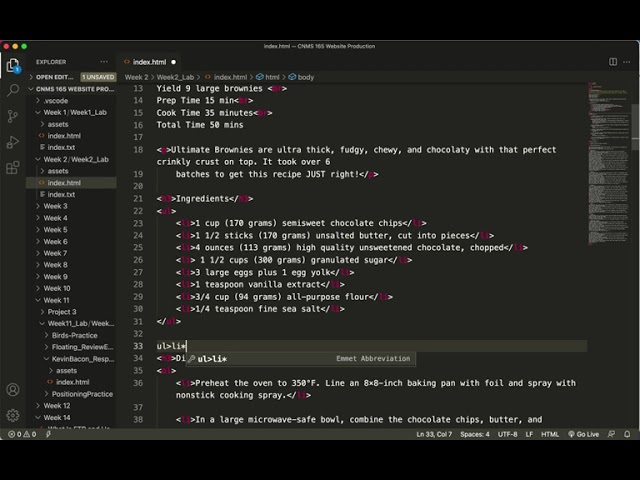Open index.html under KevinBacon_Resp folder
Viewport: 640px width, 480px height.
[72, 382]
